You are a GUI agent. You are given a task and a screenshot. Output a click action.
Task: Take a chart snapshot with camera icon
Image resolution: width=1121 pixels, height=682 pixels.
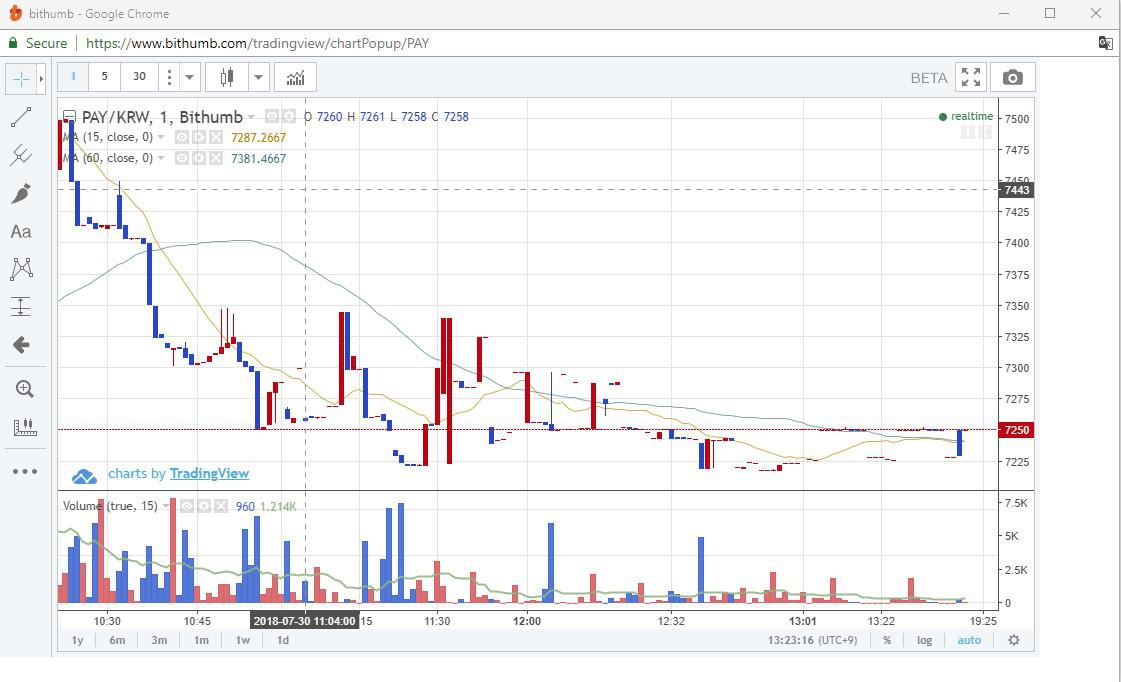click(x=1012, y=77)
